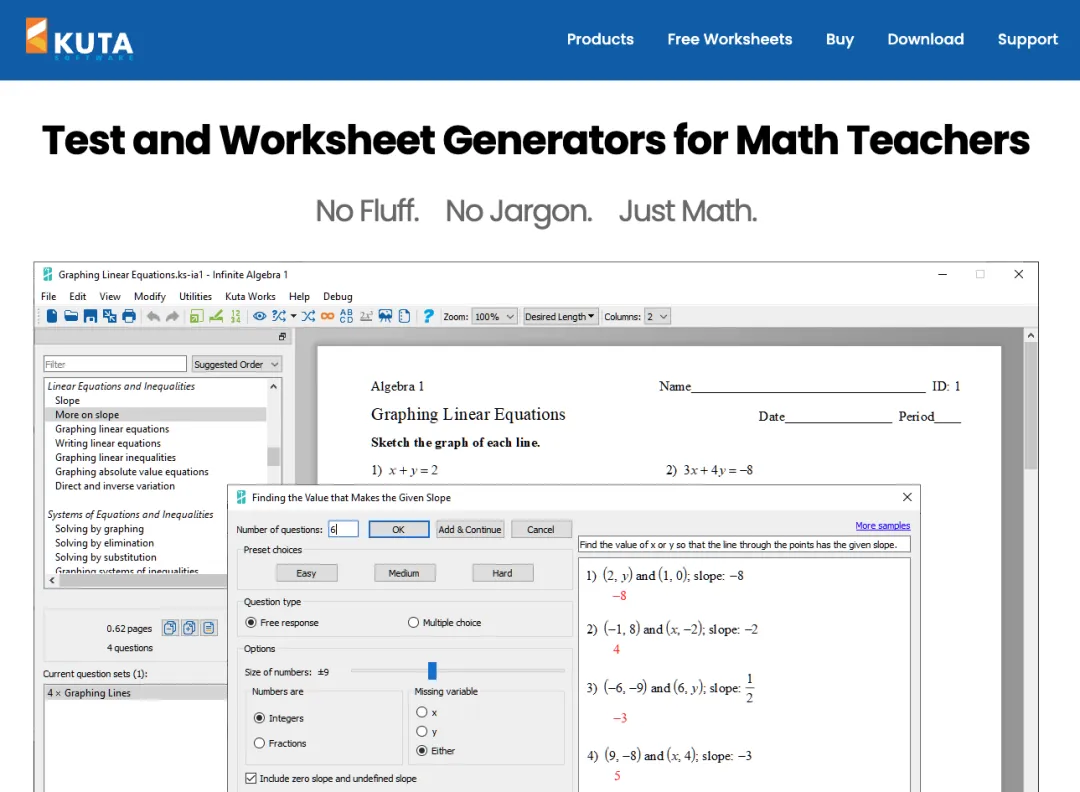Image resolution: width=1080 pixels, height=792 pixels.
Task: Click the blue question mark help icon
Action: [x=428, y=316]
